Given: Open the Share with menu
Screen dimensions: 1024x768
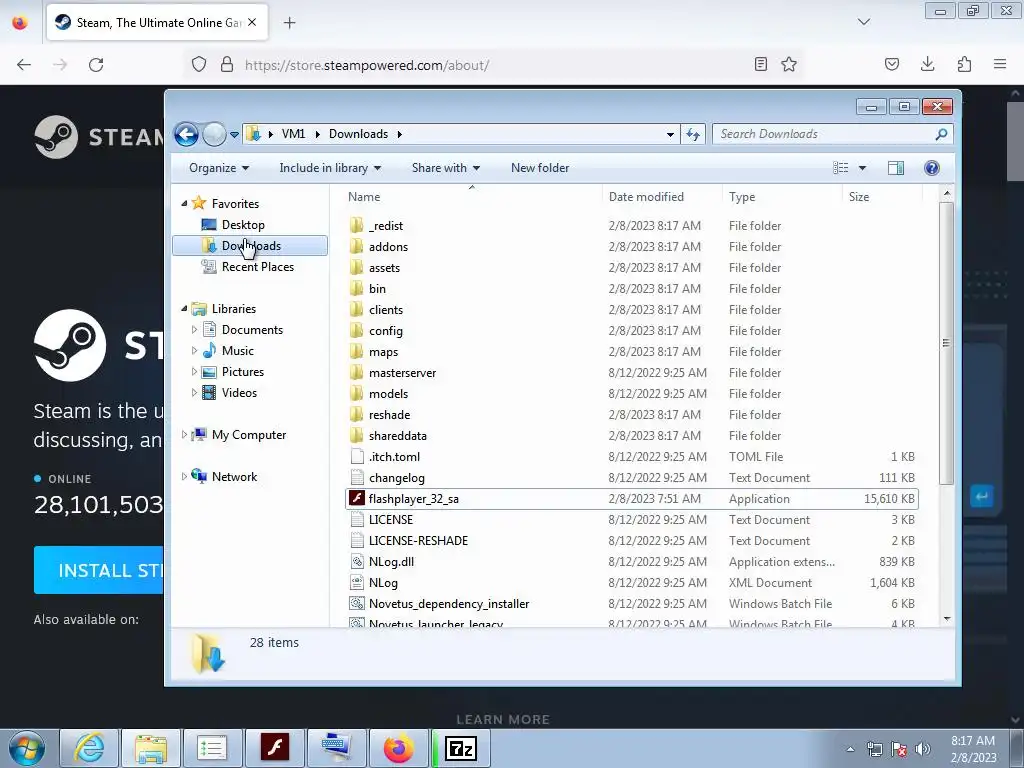Looking at the screenshot, I should coord(445,168).
